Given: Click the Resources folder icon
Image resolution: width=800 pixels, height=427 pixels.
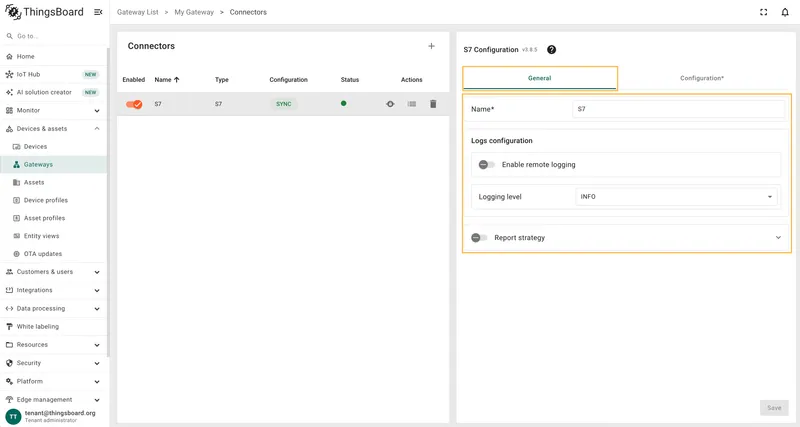Looking at the screenshot, I should click(x=9, y=345).
